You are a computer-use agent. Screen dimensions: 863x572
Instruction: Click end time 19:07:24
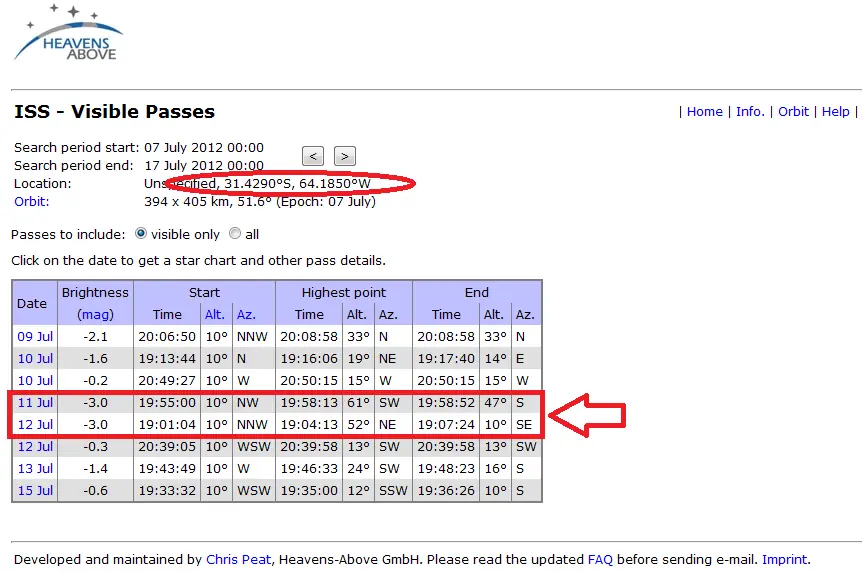click(446, 424)
